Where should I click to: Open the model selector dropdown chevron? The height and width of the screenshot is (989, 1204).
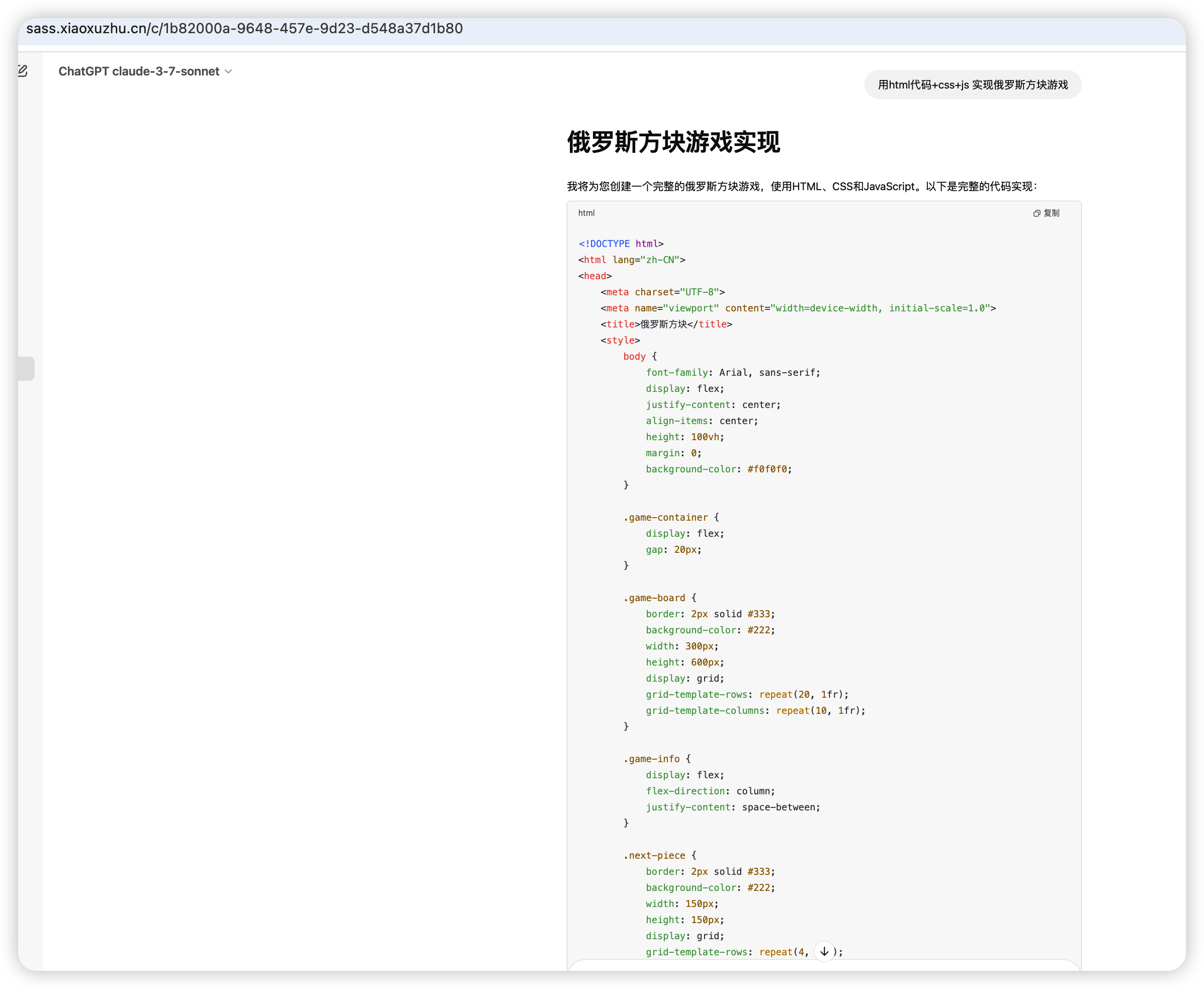[228, 71]
